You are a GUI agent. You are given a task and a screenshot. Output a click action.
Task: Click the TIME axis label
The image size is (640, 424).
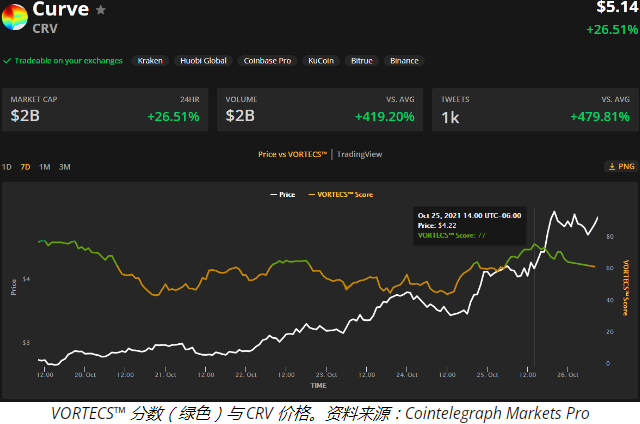(x=318, y=386)
